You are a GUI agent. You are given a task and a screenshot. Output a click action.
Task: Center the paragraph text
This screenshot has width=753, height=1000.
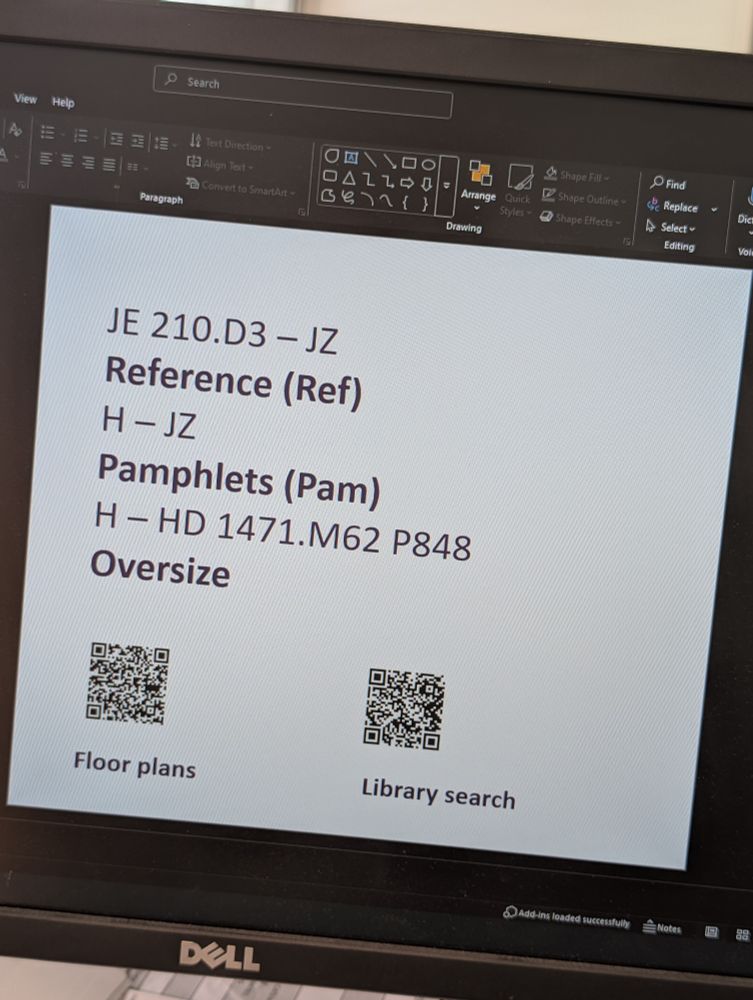[x=67, y=159]
